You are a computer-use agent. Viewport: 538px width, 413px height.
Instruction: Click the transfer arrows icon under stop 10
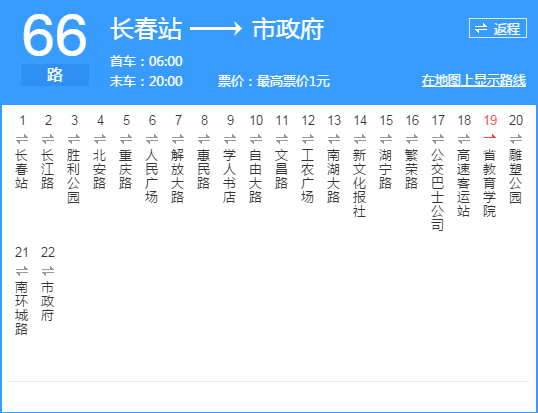click(x=256, y=139)
